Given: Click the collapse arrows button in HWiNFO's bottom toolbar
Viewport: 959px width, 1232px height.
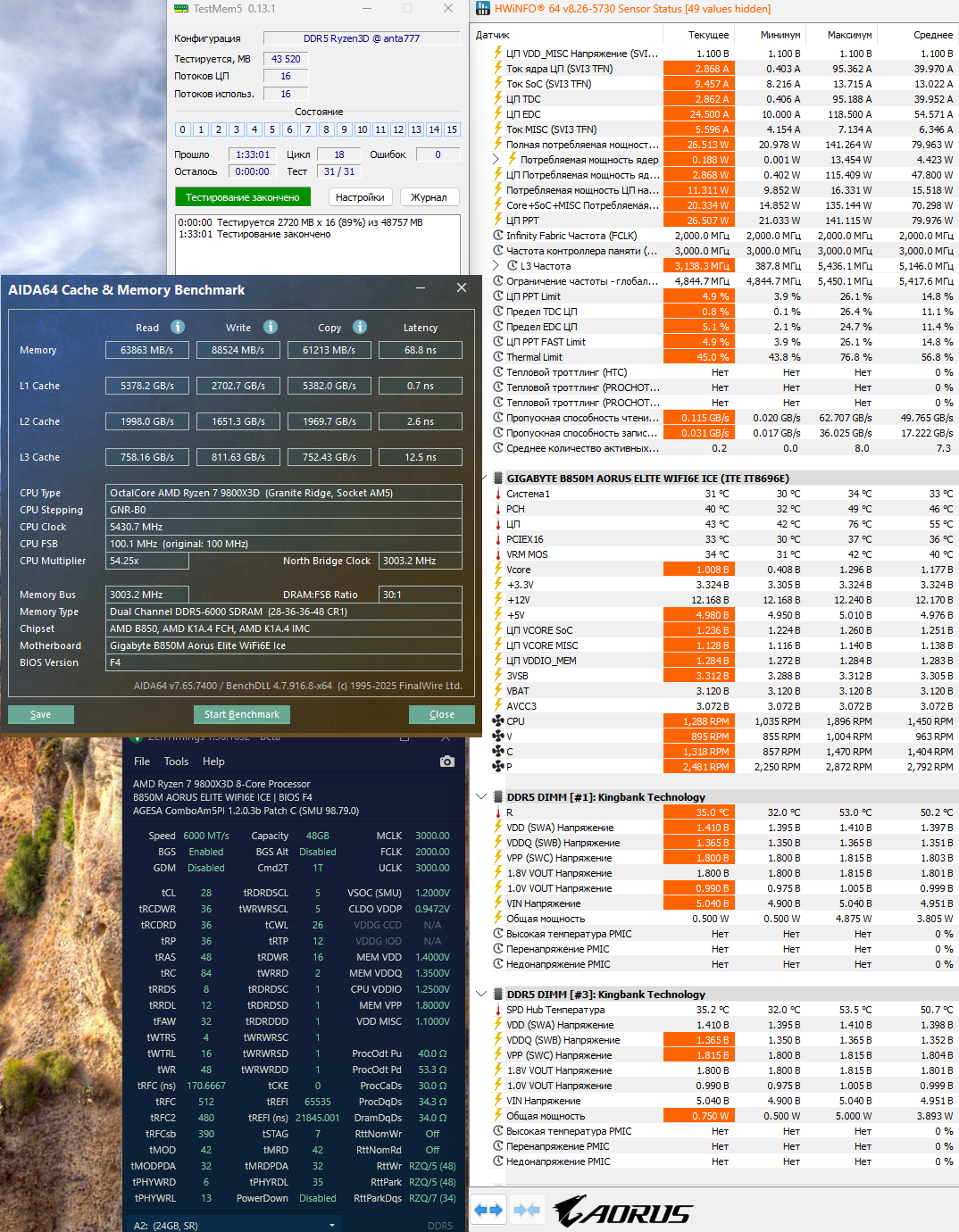Looking at the screenshot, I should (527, 1210).
